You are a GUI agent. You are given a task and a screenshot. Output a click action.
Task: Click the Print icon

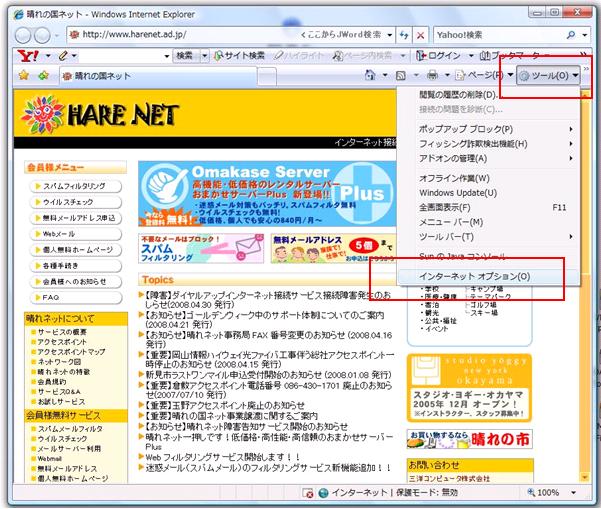click(x=432, y=75)
